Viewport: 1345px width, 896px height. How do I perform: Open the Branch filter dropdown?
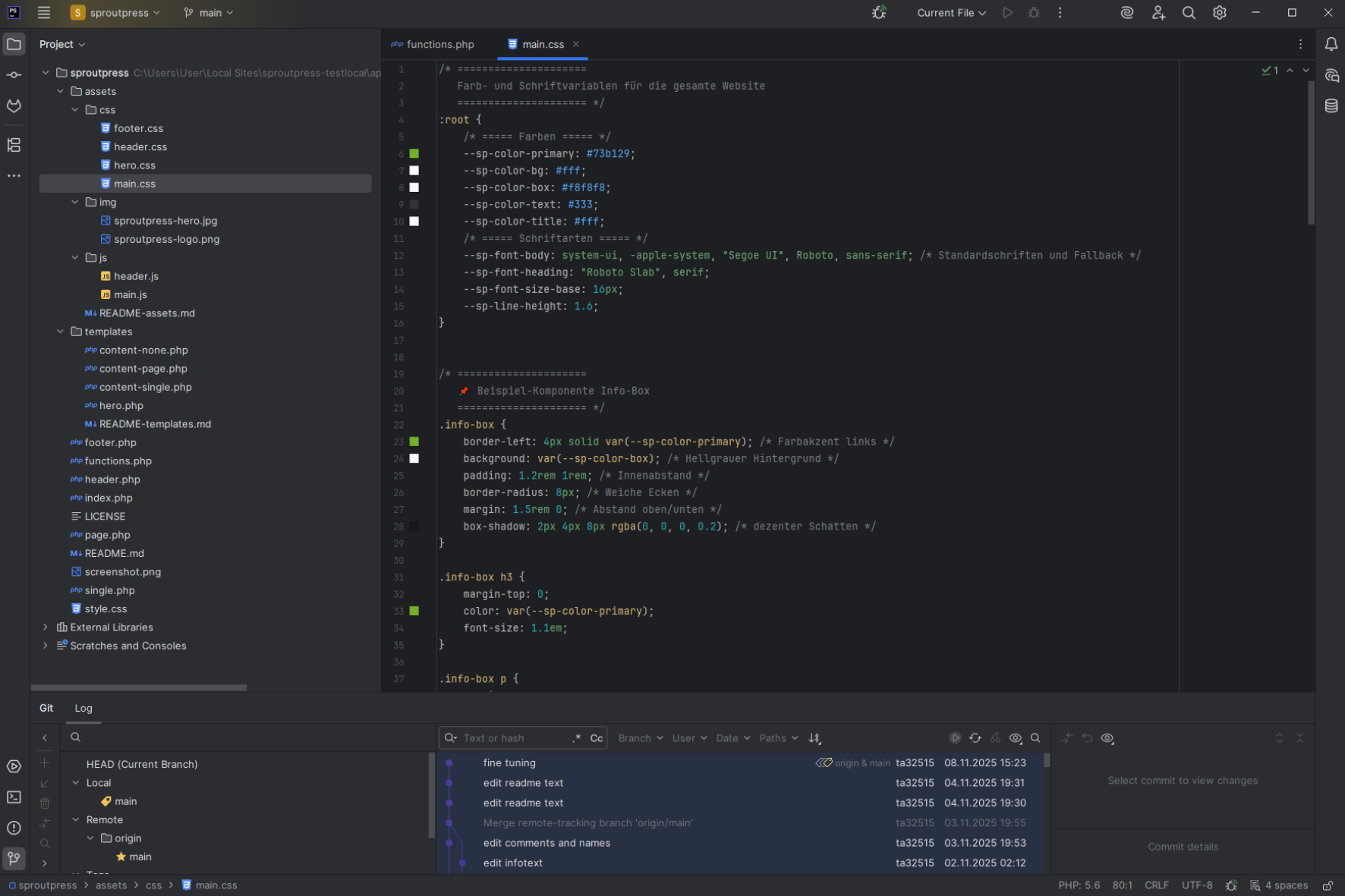point(640,738)
